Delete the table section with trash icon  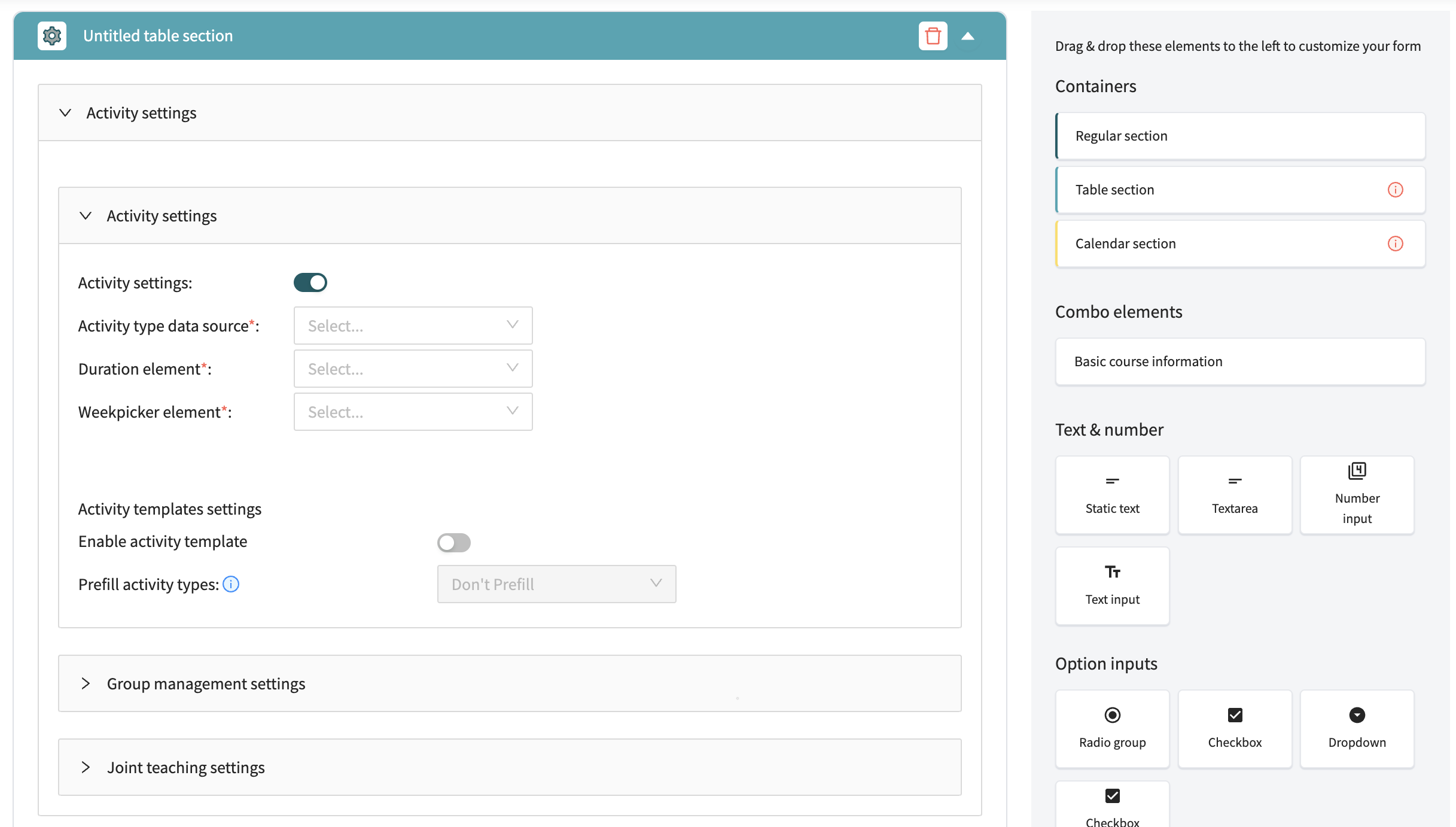933,36
